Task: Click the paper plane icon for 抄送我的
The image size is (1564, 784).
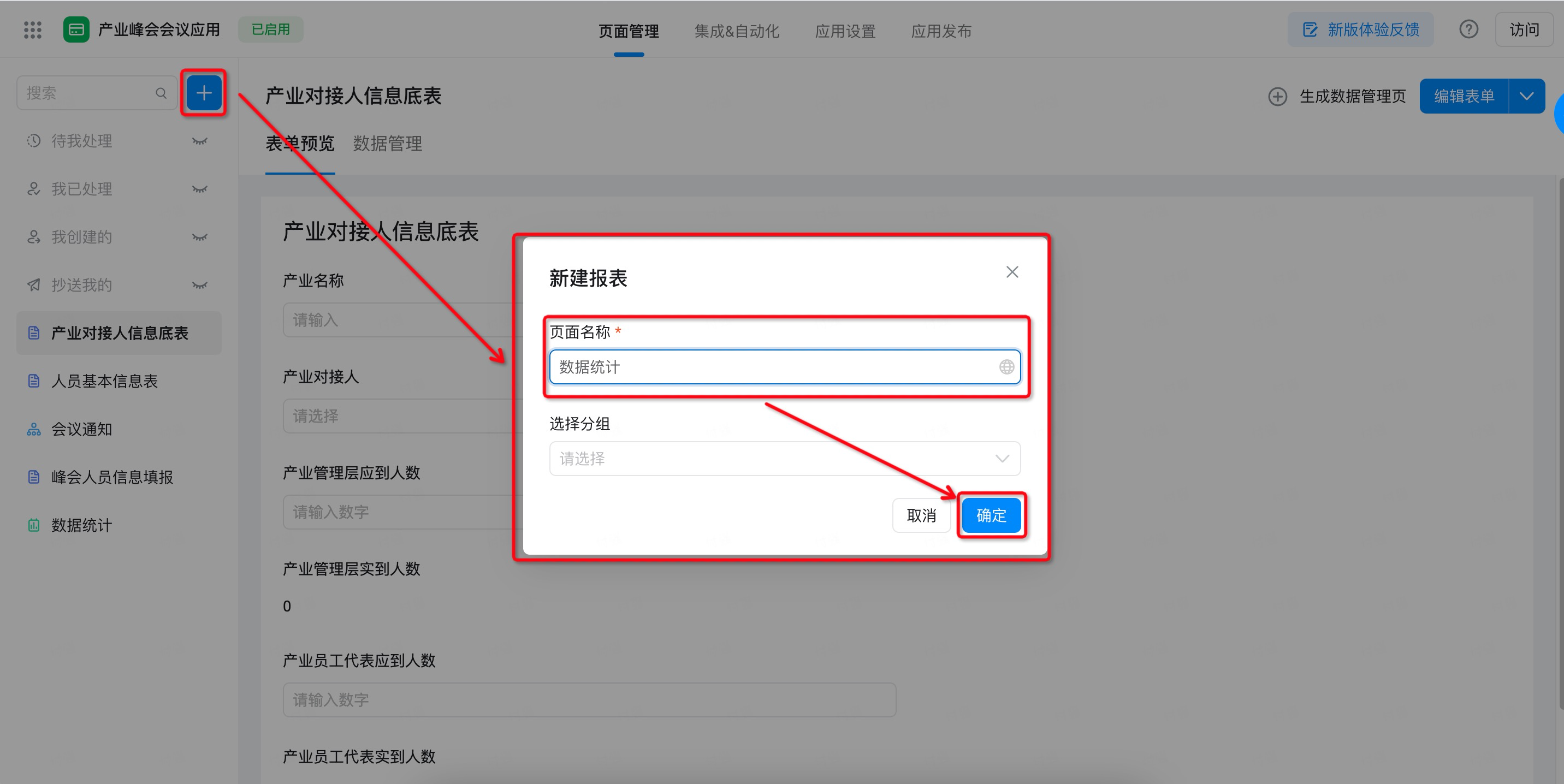Action: click(x=34, y=284)
